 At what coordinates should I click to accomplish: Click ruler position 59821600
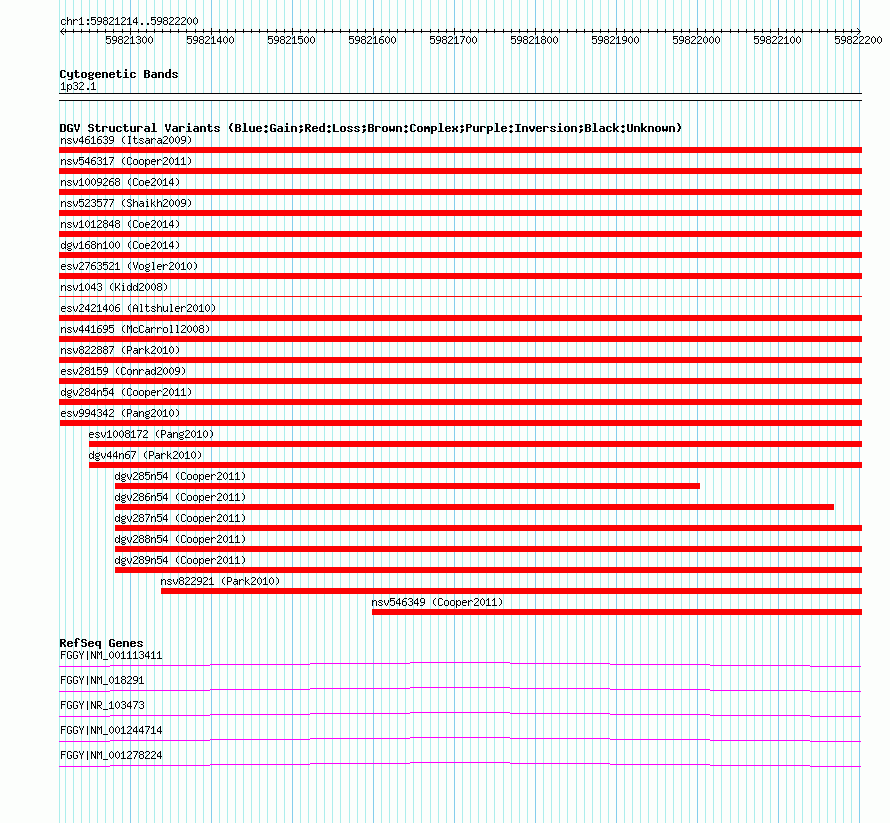372,40
